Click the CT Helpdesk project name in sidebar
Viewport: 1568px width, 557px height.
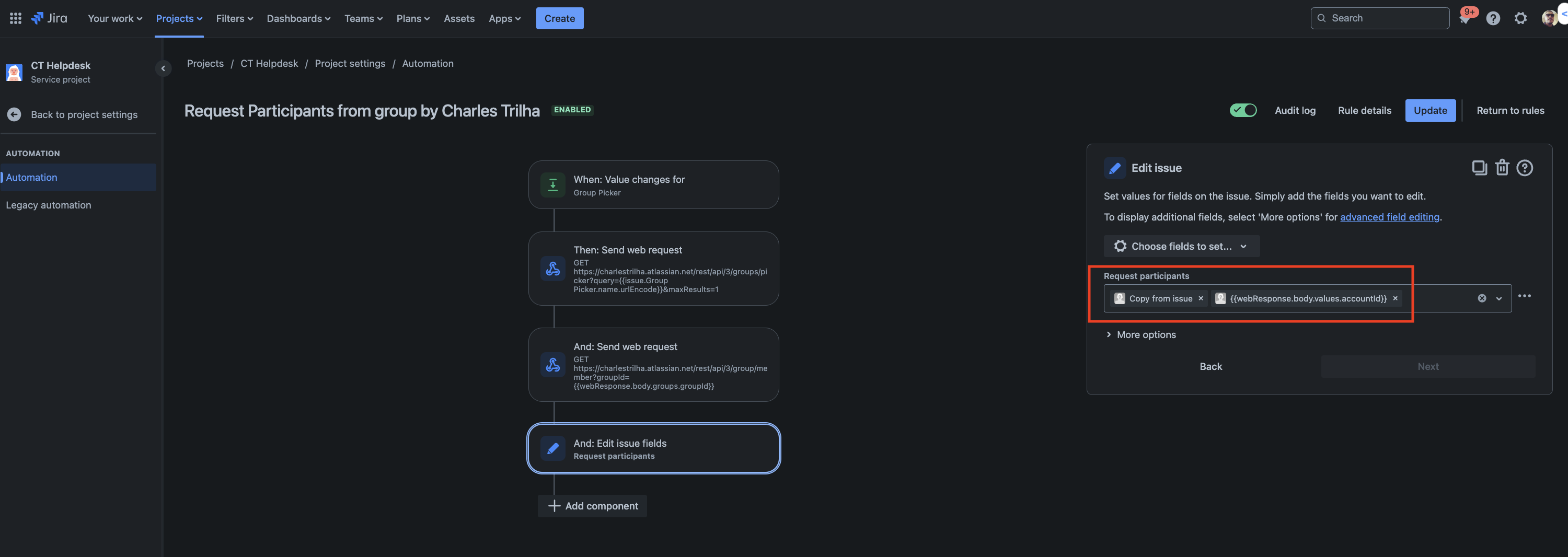tap(60, 65)
